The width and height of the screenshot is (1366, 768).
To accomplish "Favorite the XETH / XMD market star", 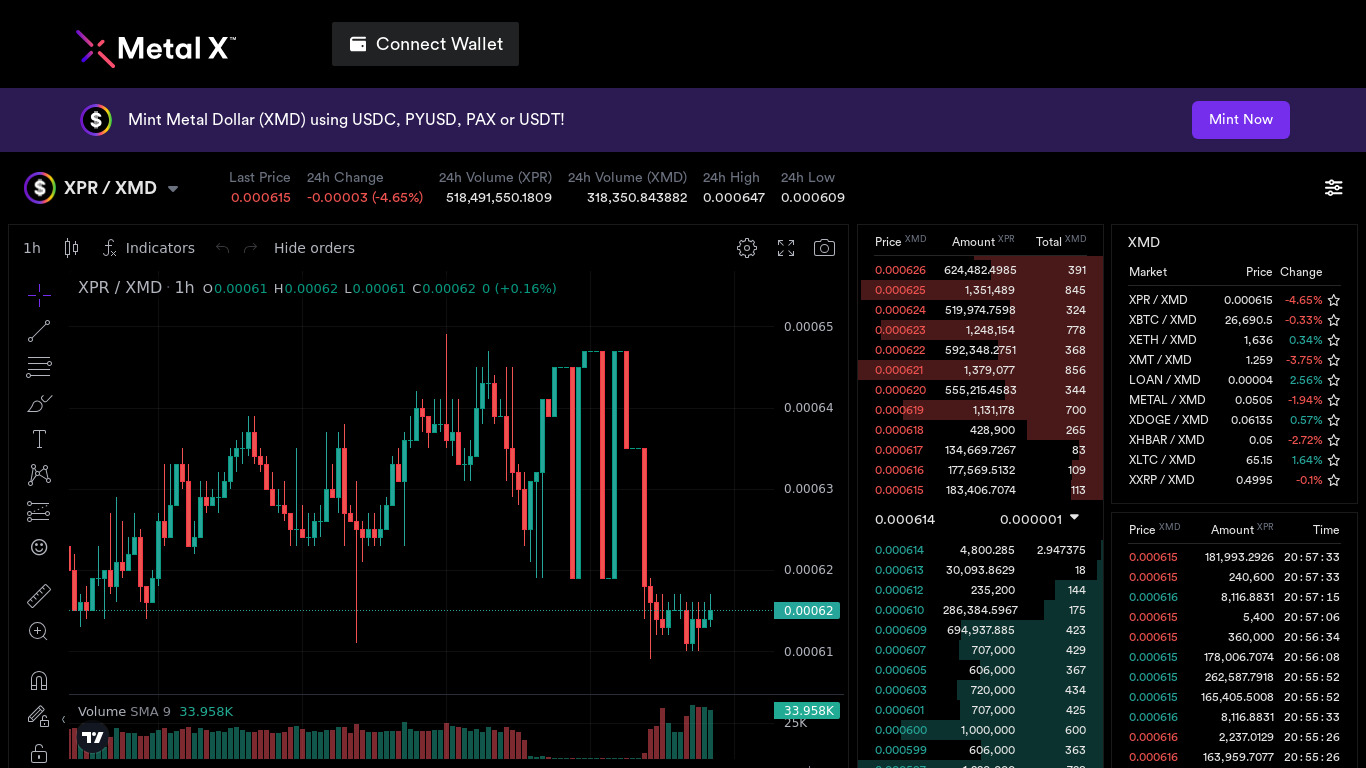I will 1333,340.
